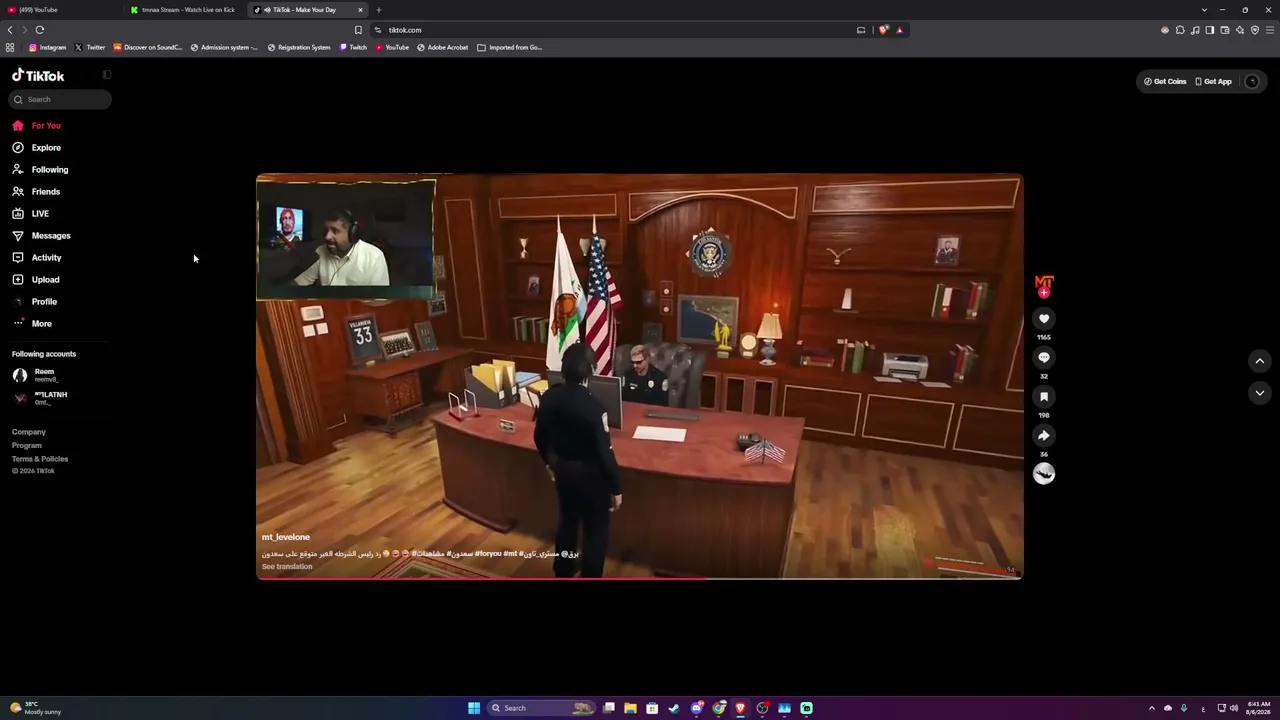The image size is (1280, 720).
Task: Like the video with the heart icon
Action: (x=1044, y=319)
